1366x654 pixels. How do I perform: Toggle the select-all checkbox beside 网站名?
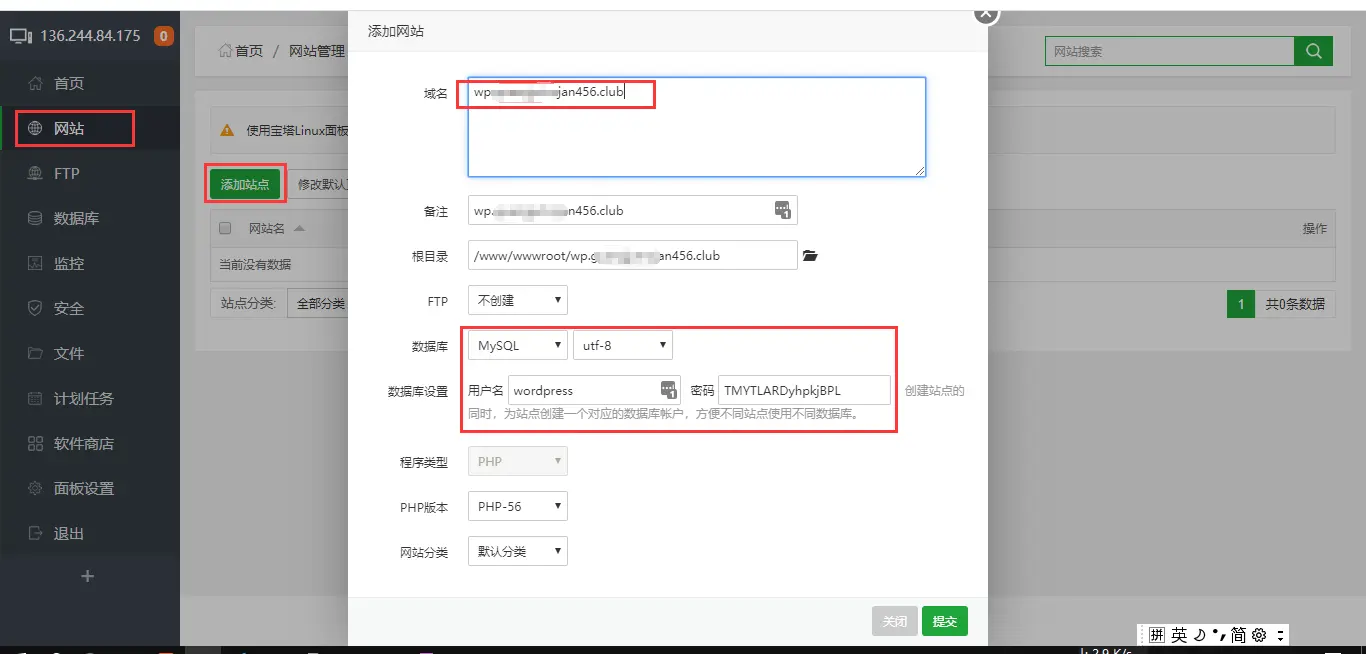[x=225, y=227]
